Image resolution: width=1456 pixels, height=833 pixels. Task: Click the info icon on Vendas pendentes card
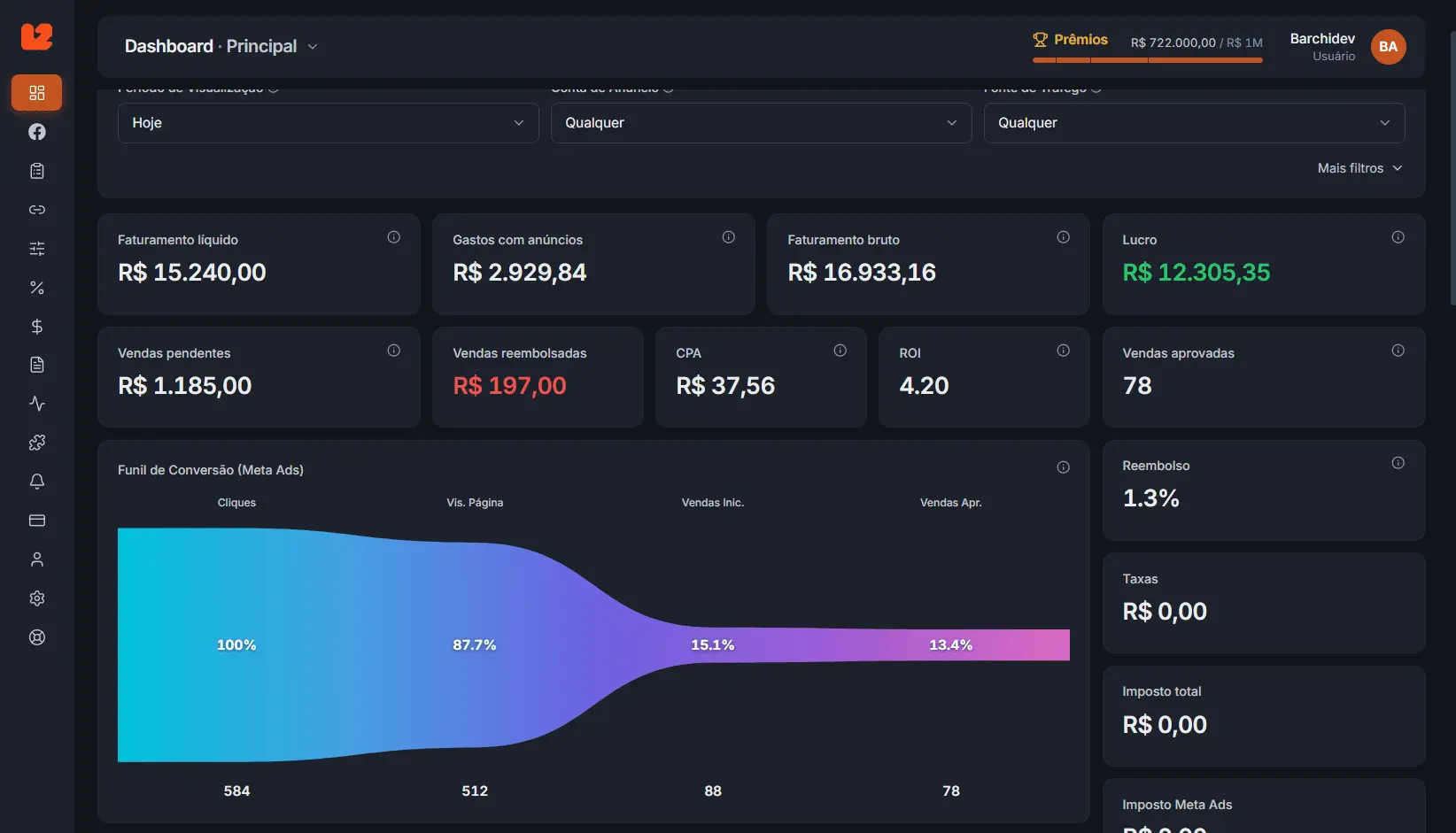[x=393, y=351]
